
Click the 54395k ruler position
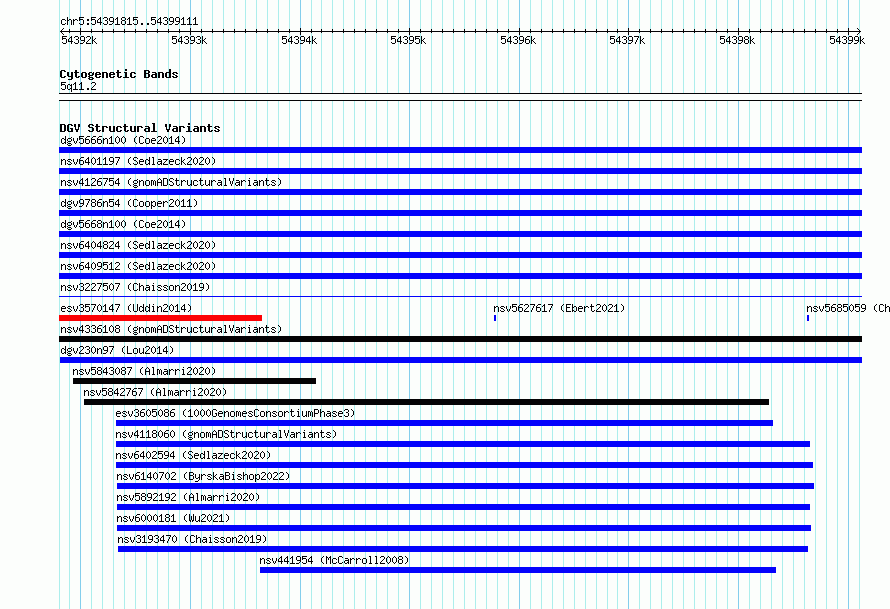408,40
